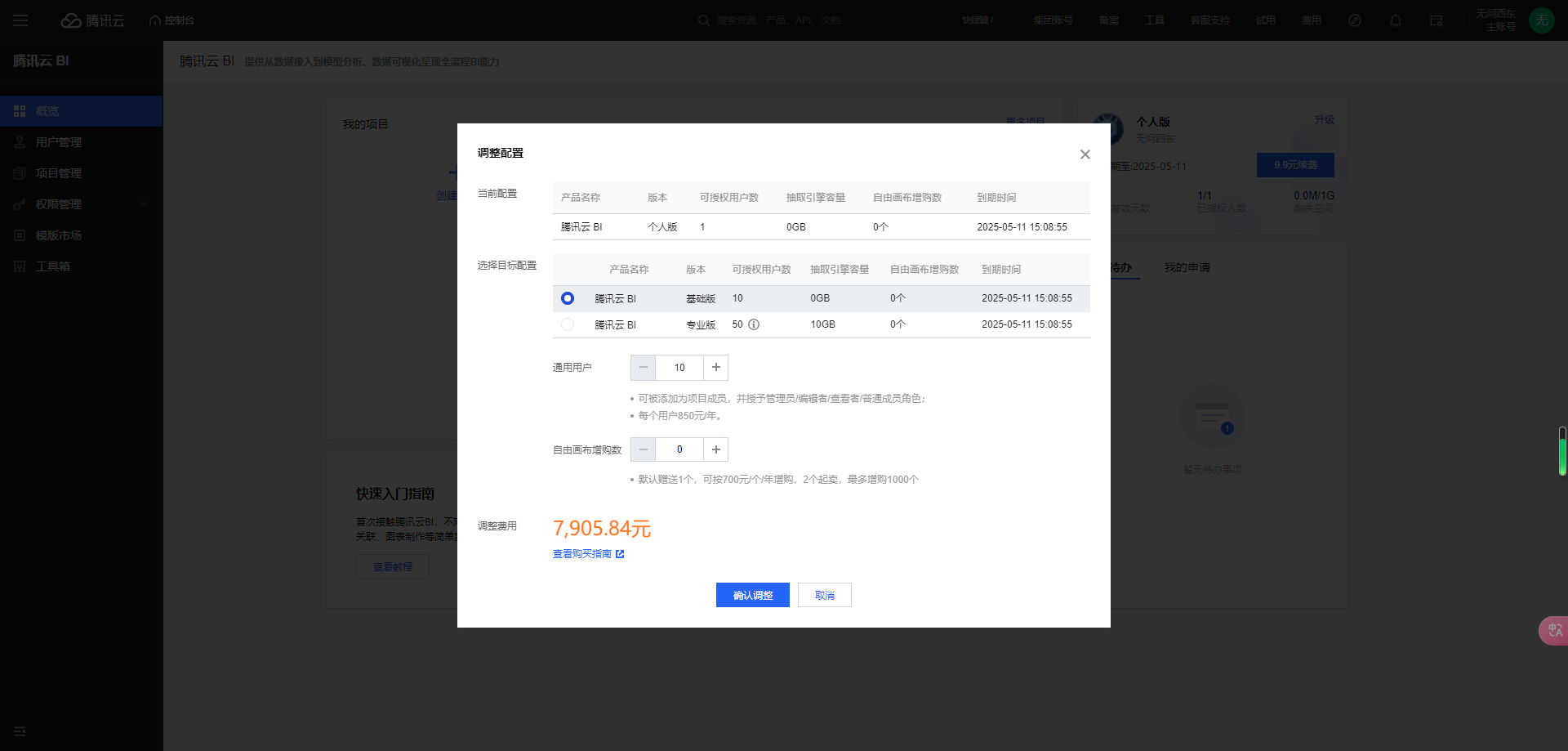Click the 查看教程 button

coord(393,567)
